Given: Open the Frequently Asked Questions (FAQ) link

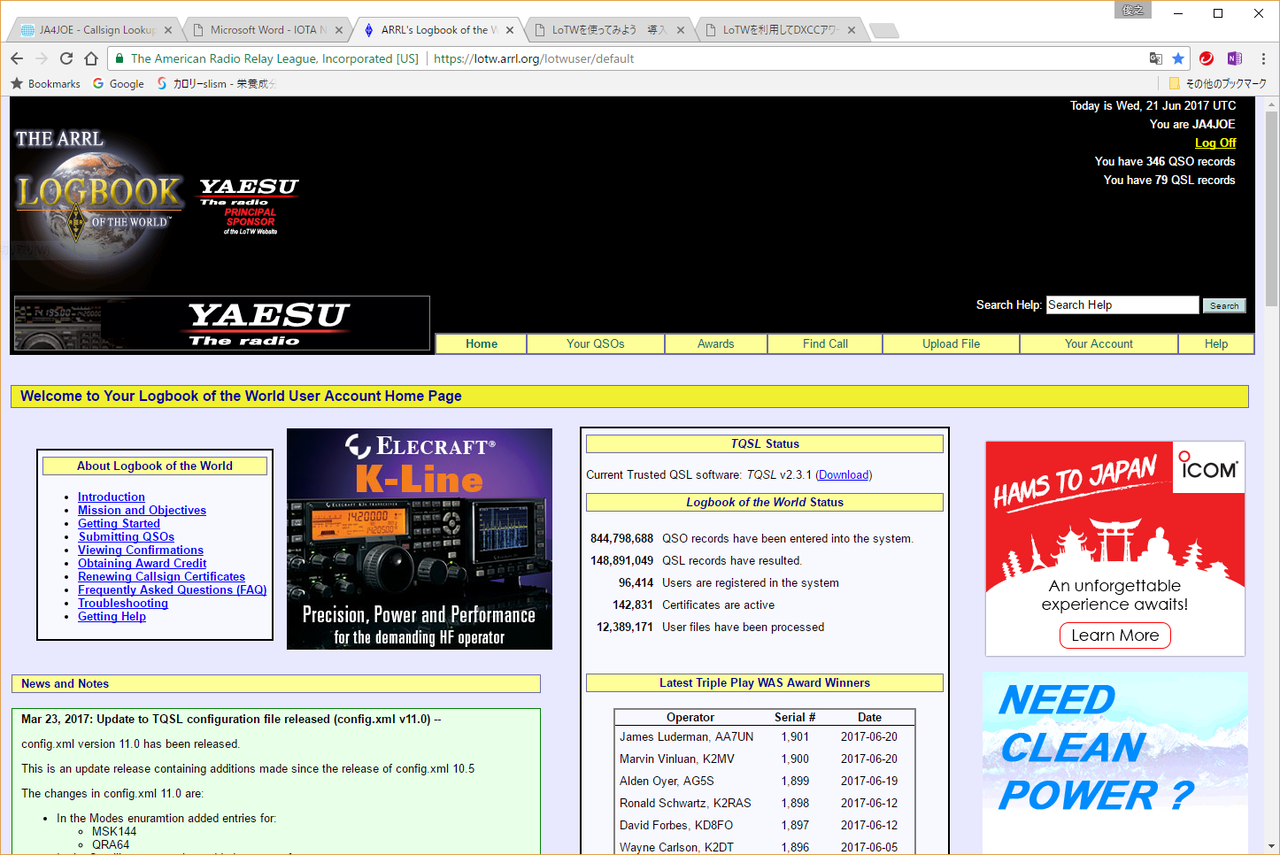Looking at the screenshot, I should (172, 590).
